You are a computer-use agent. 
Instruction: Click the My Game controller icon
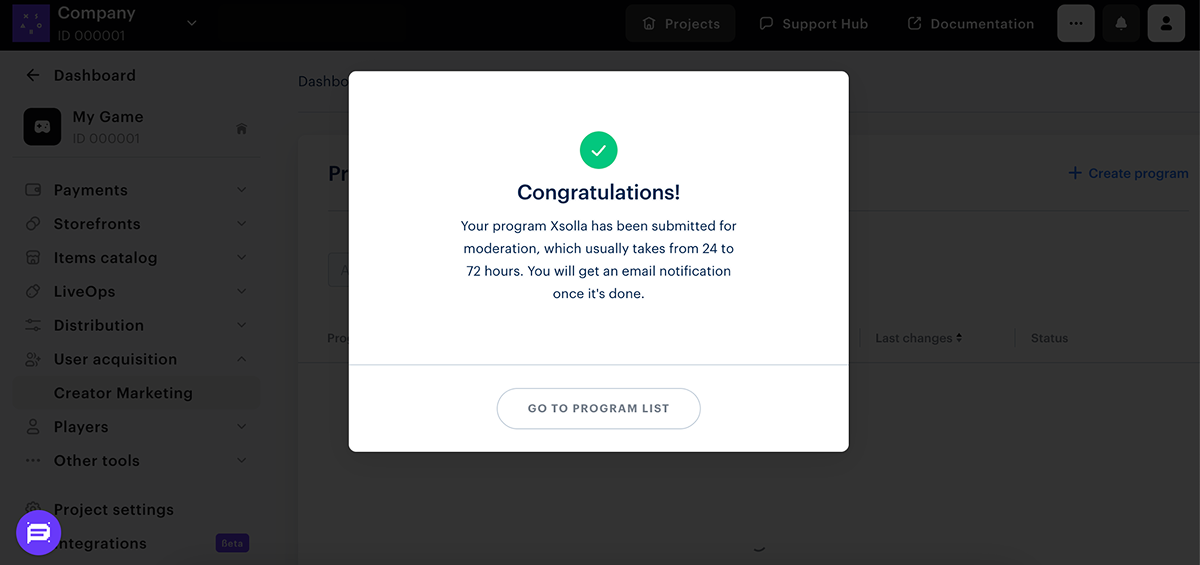click(42, 128)
